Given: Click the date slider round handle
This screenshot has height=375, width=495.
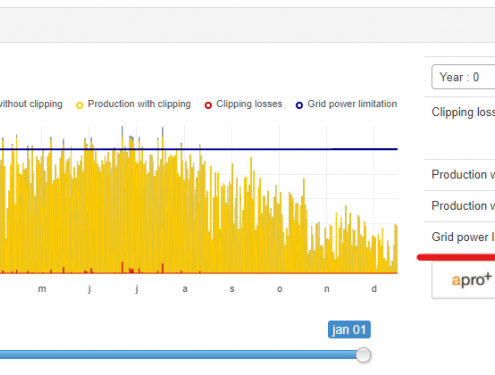Looking at the screenshot, I should click(x=363, y=355).
